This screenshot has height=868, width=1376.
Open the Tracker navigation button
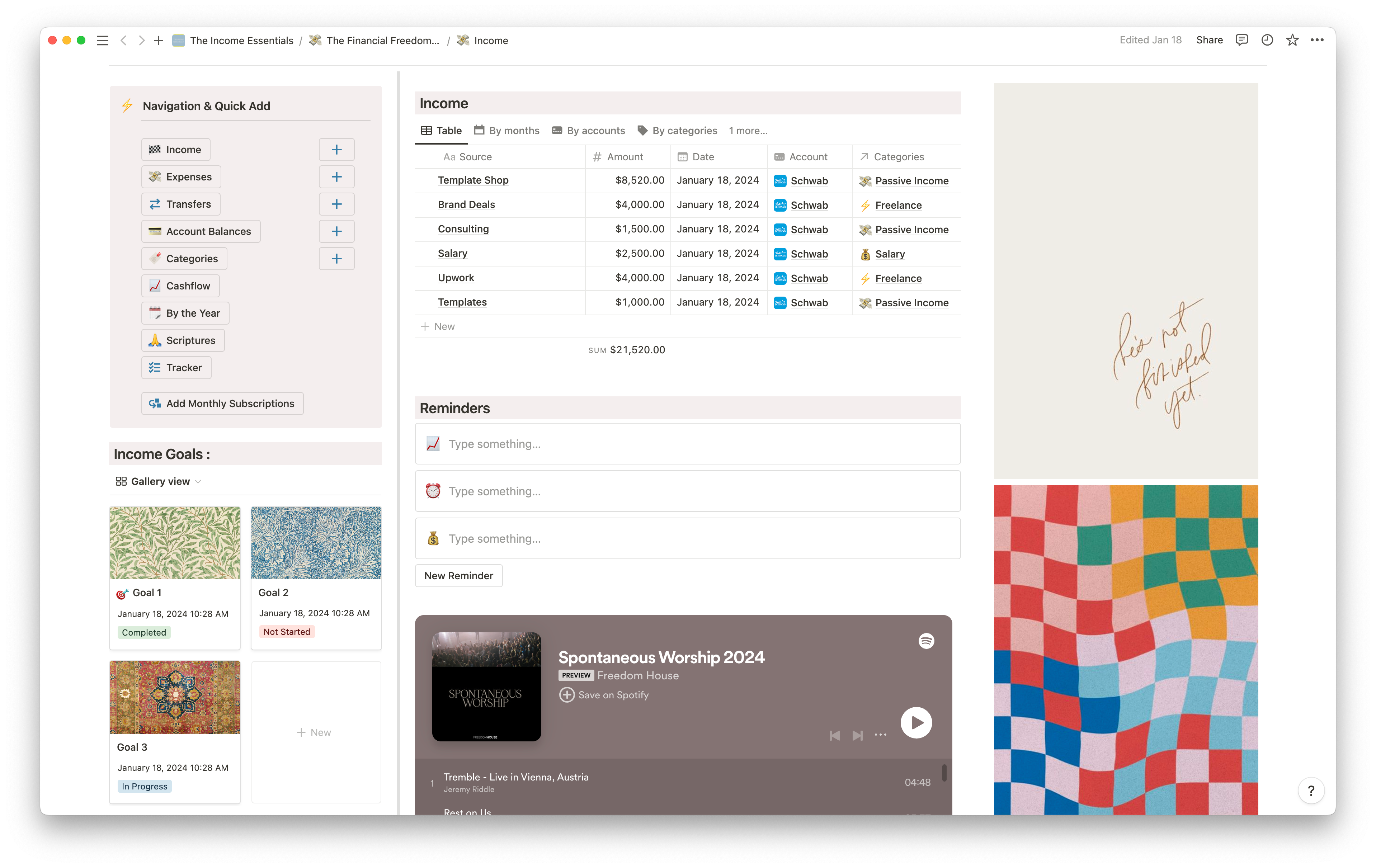click(176, 368)
